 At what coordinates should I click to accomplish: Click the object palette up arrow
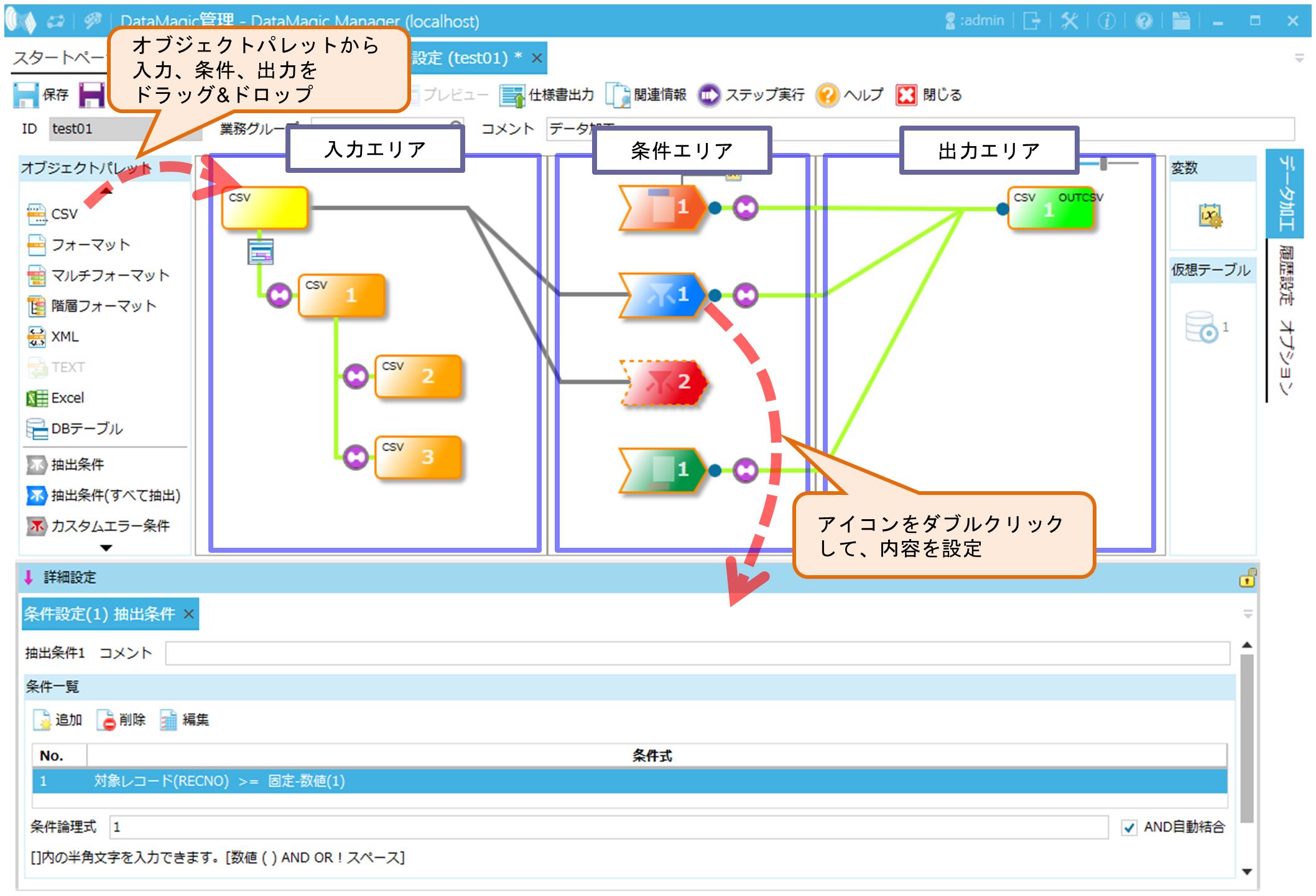(x=106, y=192)
